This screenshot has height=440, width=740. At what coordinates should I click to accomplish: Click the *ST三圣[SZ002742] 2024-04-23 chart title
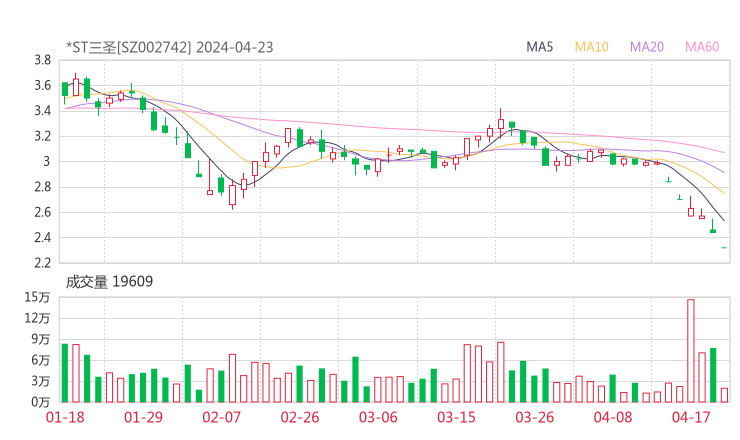170,47
